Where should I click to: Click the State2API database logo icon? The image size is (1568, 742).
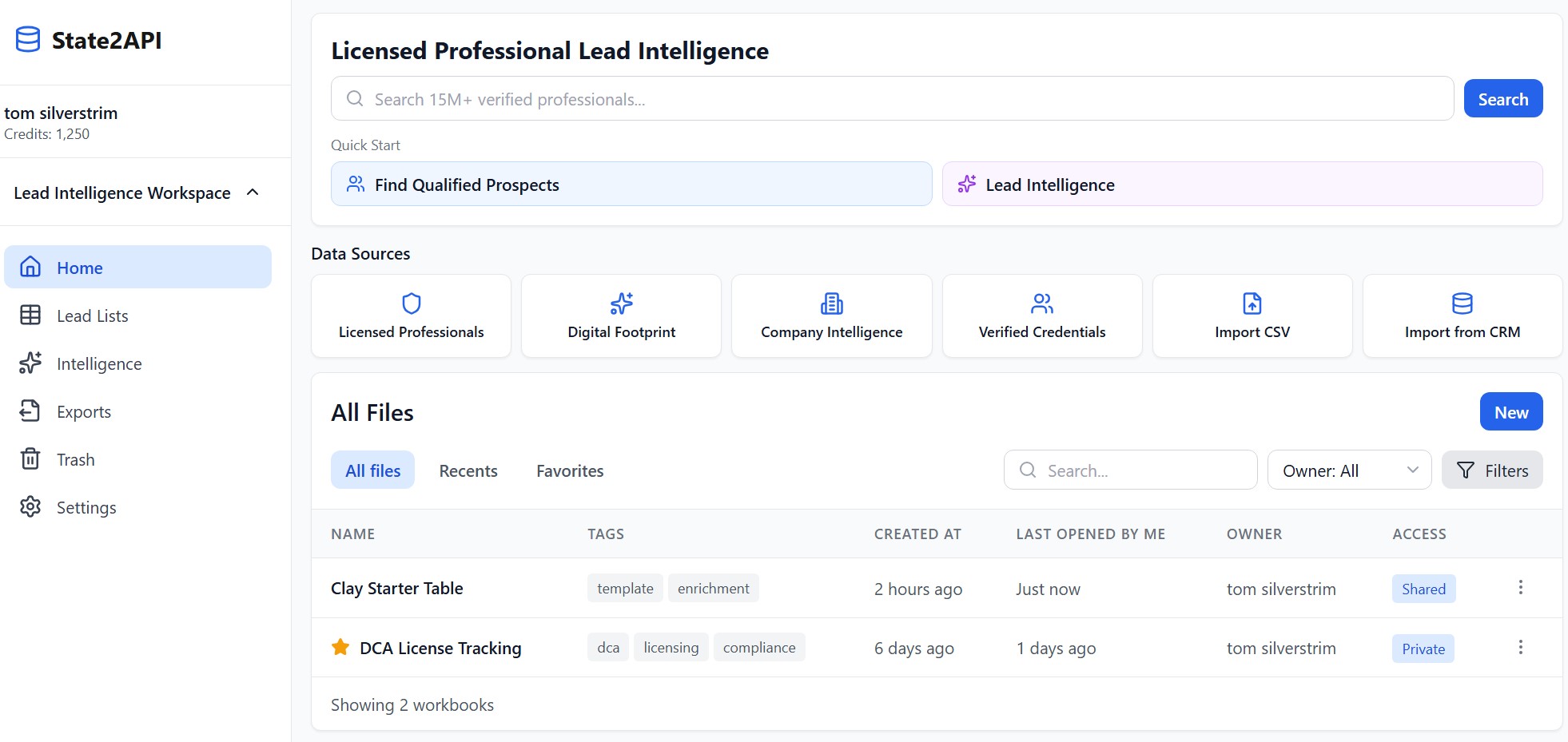click(x=28, y=39)
